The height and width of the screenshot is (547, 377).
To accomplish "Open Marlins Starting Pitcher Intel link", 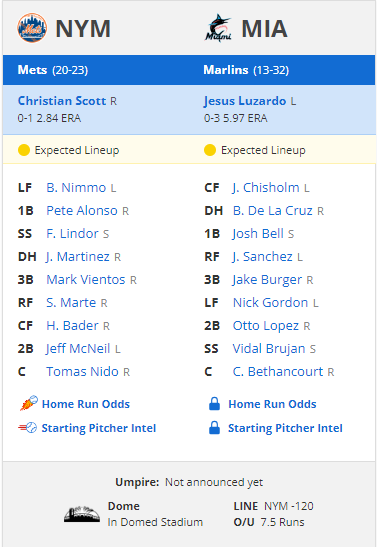I will (285, 428).
